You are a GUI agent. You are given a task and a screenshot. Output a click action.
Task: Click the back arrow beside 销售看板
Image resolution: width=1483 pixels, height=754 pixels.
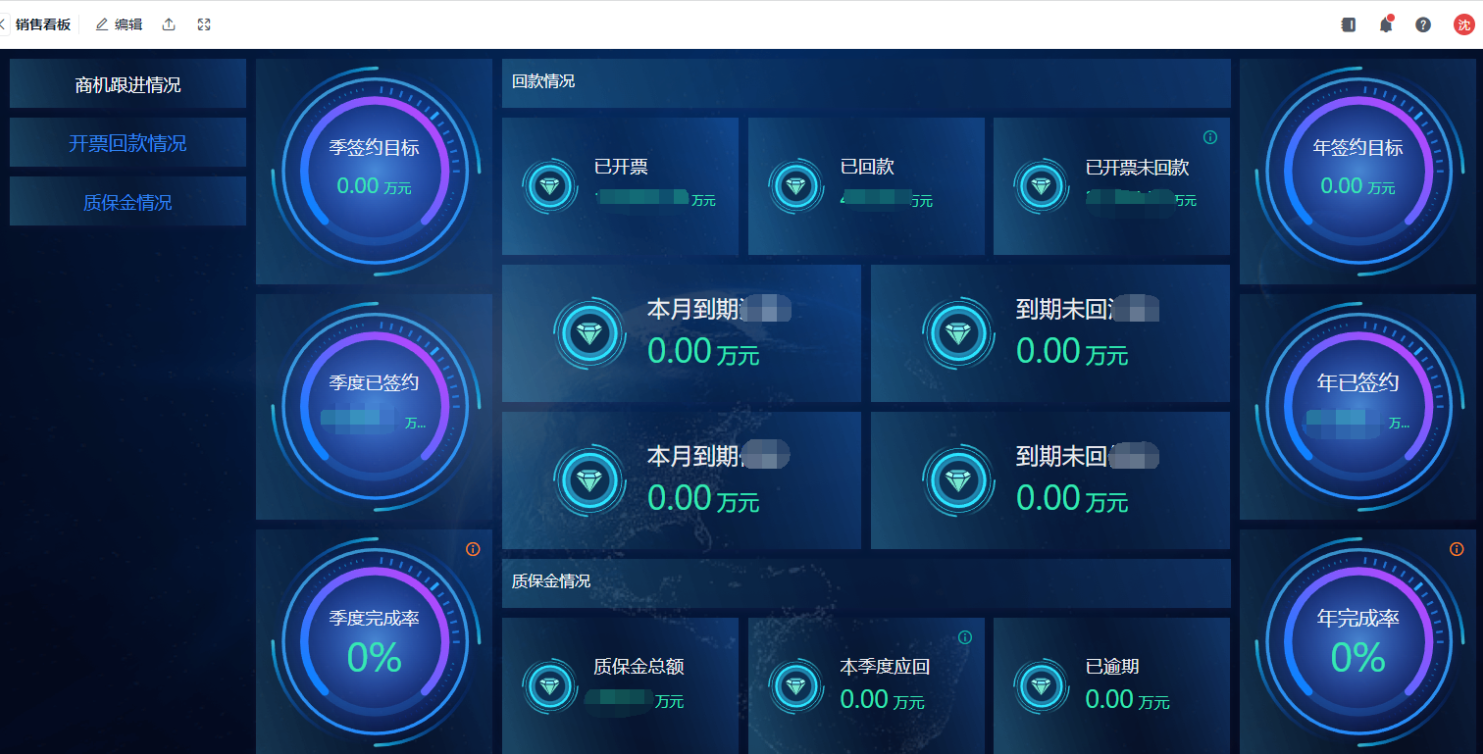tap(3, 25)
